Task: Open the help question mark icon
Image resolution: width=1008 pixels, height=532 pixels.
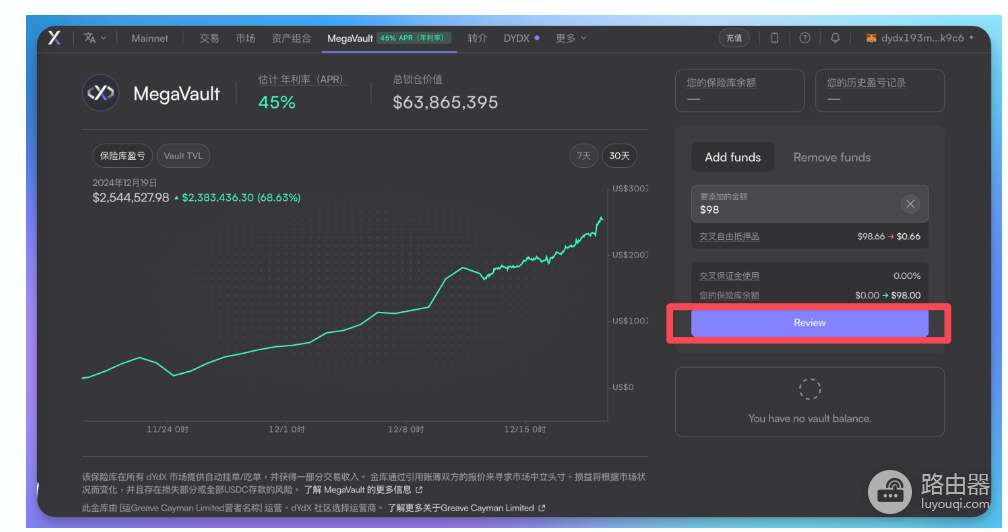Action: click(x=804, y=38)
